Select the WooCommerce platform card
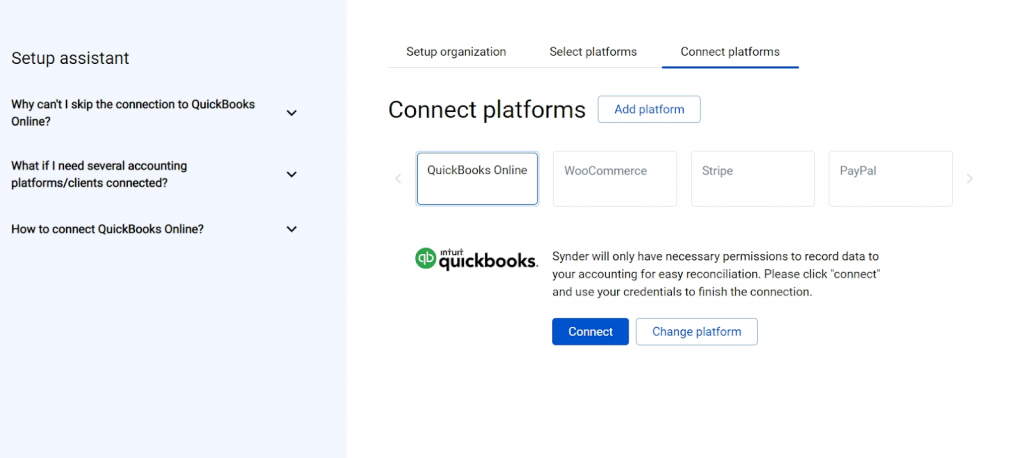 click(x=615, y=178)
